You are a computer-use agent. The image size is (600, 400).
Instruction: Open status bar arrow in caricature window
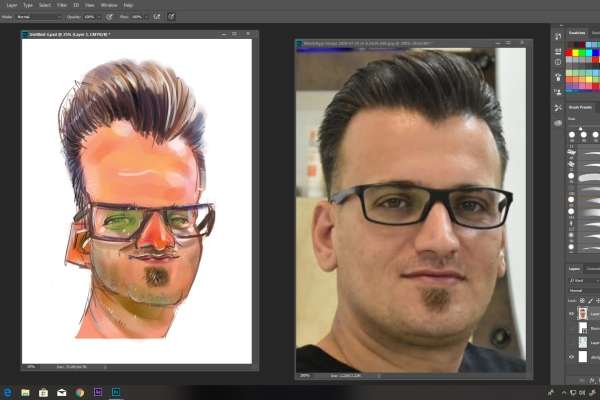(106, 367)
